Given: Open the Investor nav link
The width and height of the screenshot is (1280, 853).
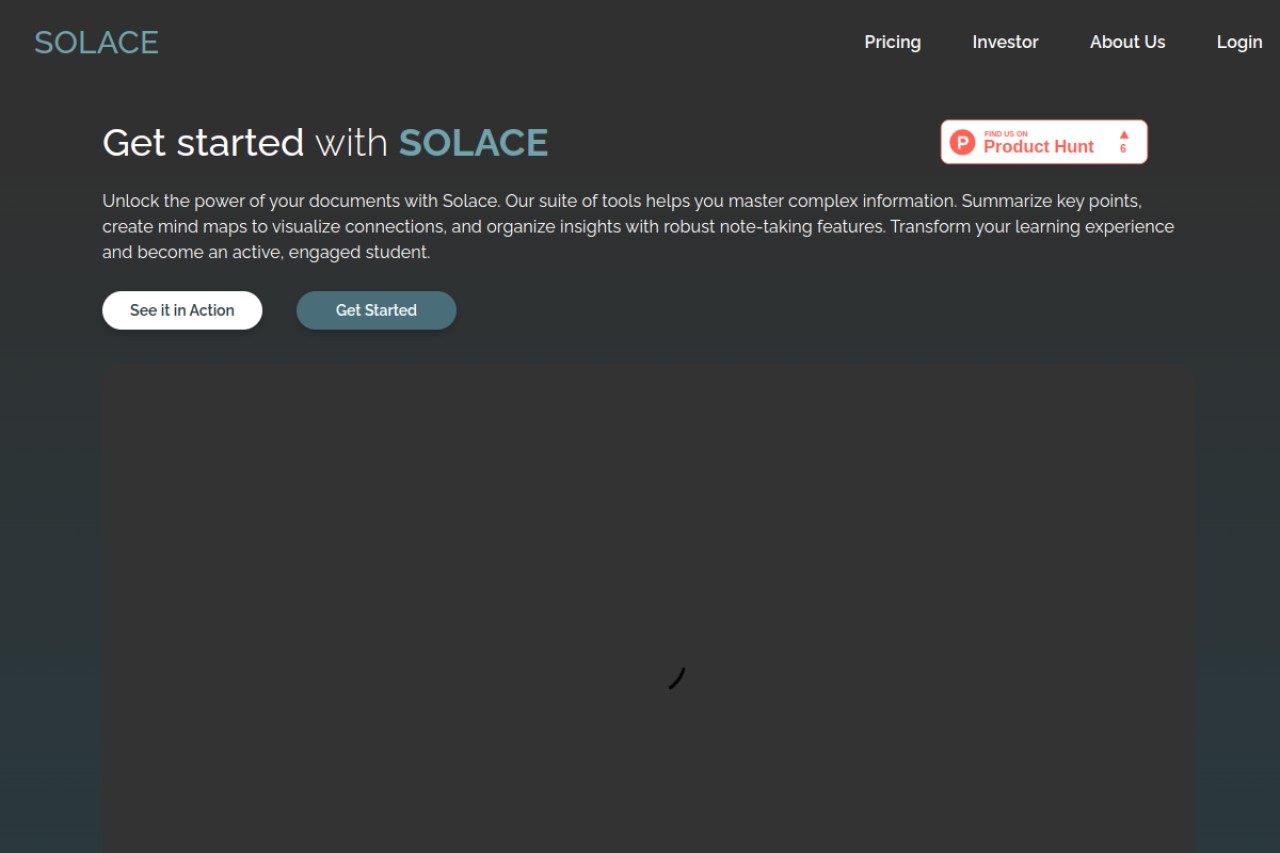Looking at the screenshot, I should (1005, 42).
